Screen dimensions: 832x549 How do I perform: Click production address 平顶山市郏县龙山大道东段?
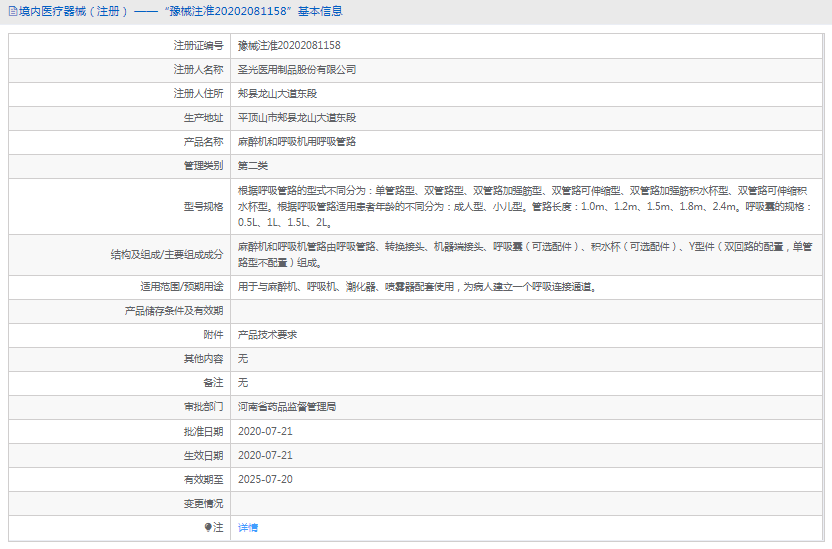297,118
